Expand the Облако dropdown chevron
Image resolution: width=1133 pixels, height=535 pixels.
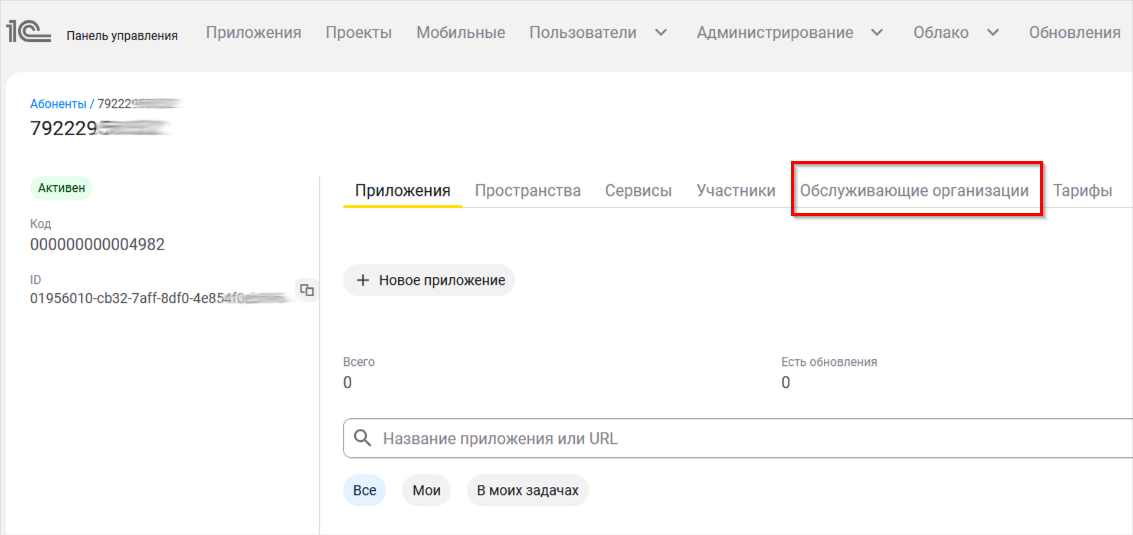pyautogui.click(x=993, y=33)
